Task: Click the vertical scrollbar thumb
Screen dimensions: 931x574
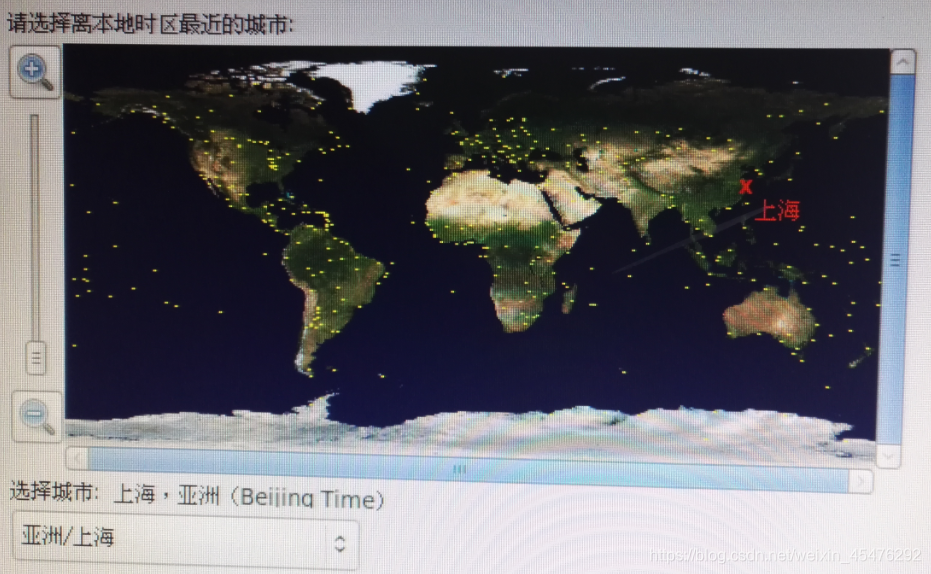Action: point(894,259)
